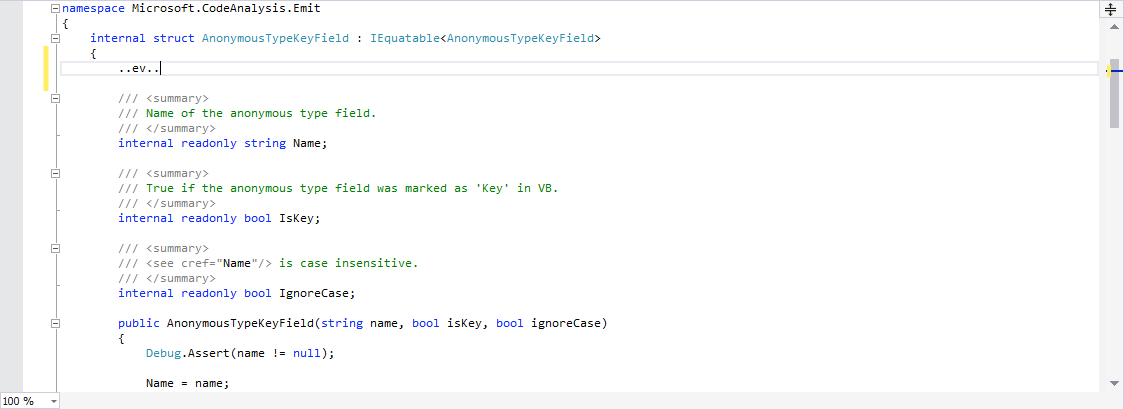Viewport: 1124px width, 409px height.
Task: Click the comment 'Name of the anonymous type field.'
Action: pos(261,113)
